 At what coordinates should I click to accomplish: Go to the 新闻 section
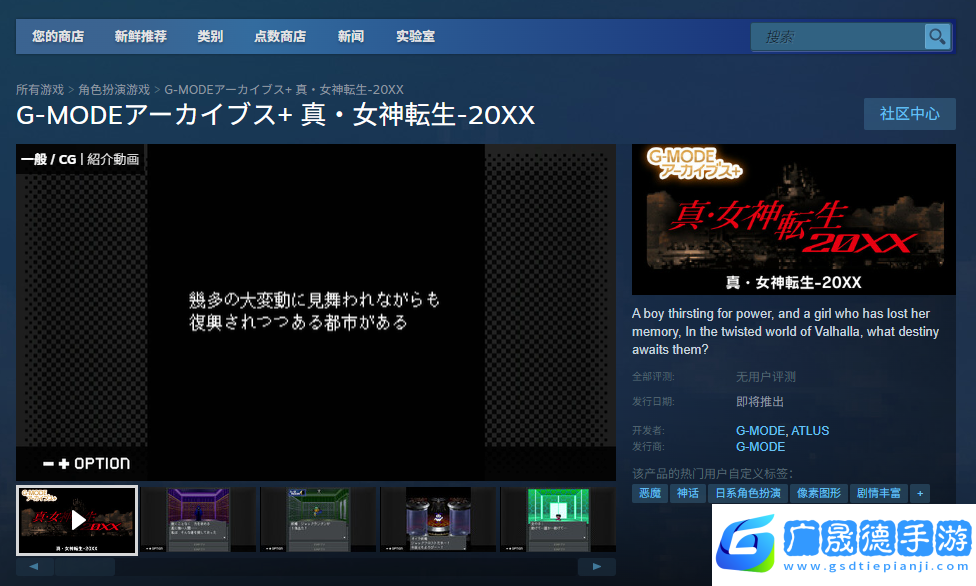point(351,37)
